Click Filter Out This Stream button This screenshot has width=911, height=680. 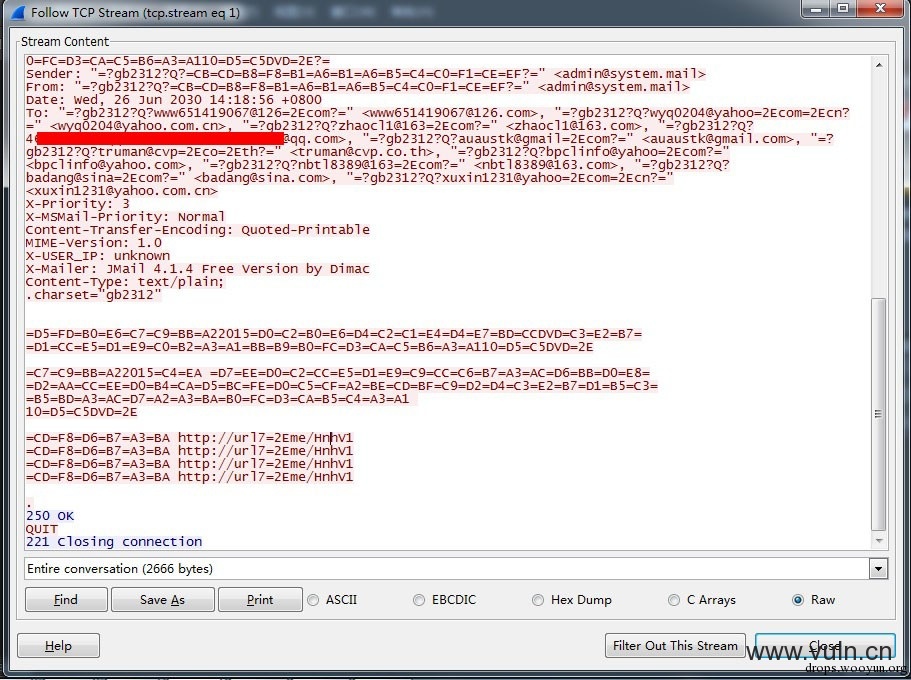click(x=675, y=646)
